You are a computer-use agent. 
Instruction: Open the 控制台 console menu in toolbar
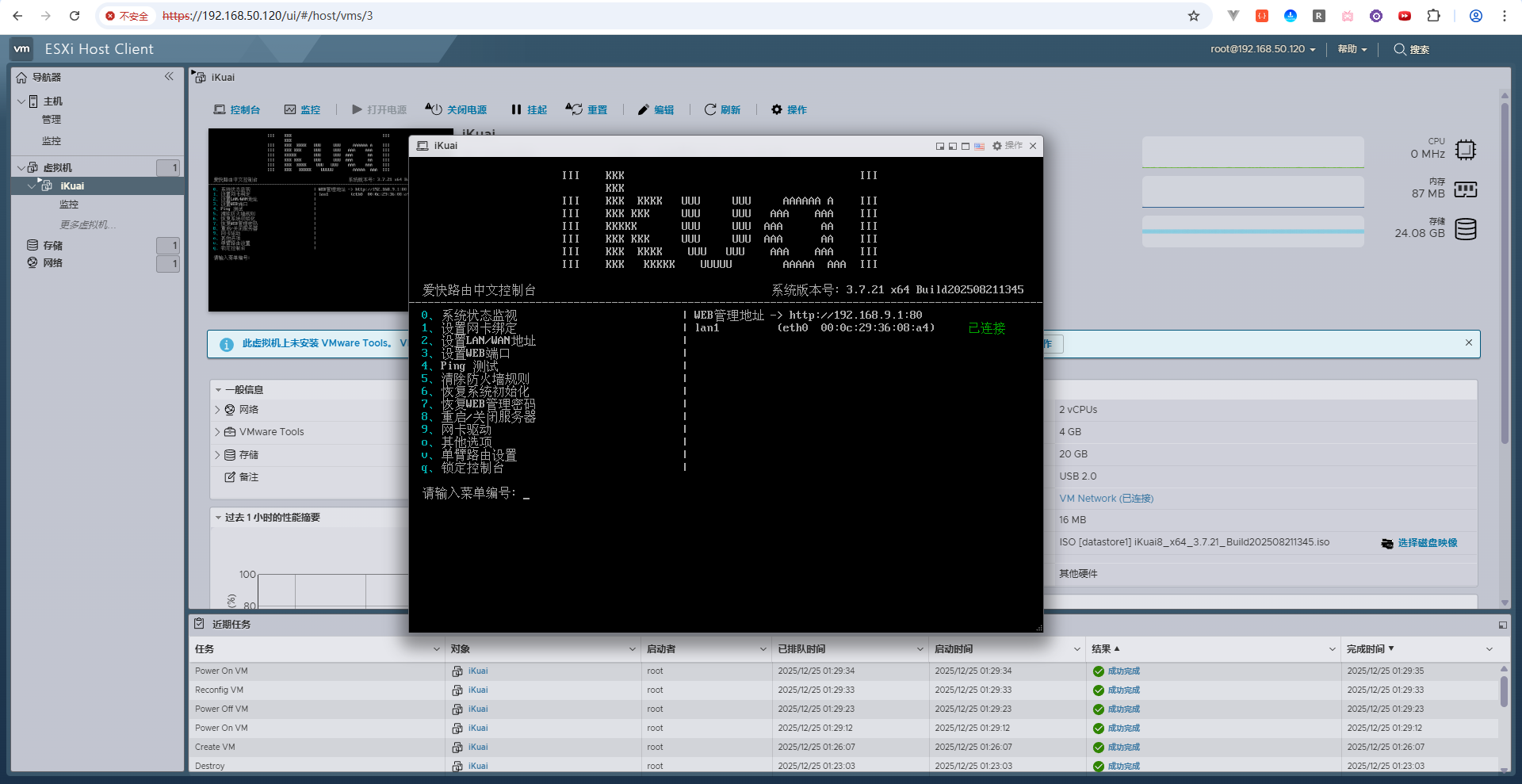pyautogui.click(x=237, y=109)
